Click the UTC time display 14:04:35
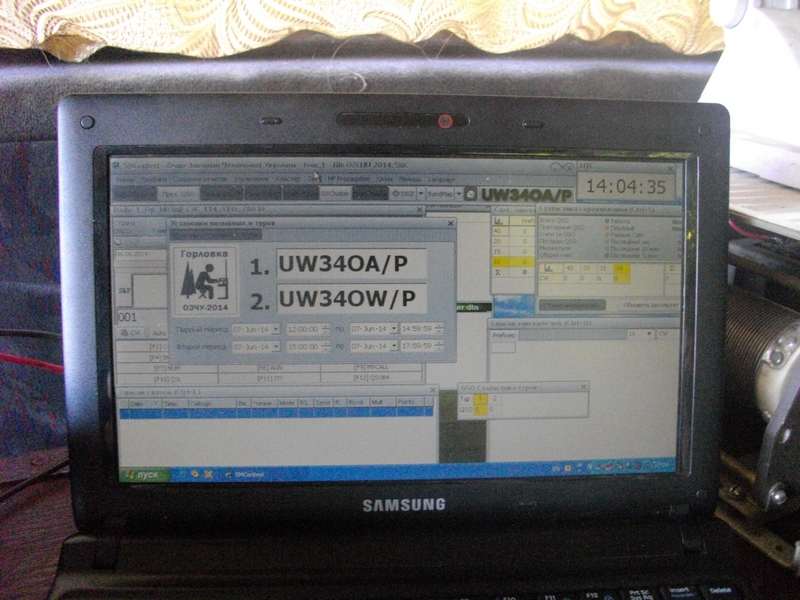The height and width of the screenshot is (600, 800). coord(626,187)
